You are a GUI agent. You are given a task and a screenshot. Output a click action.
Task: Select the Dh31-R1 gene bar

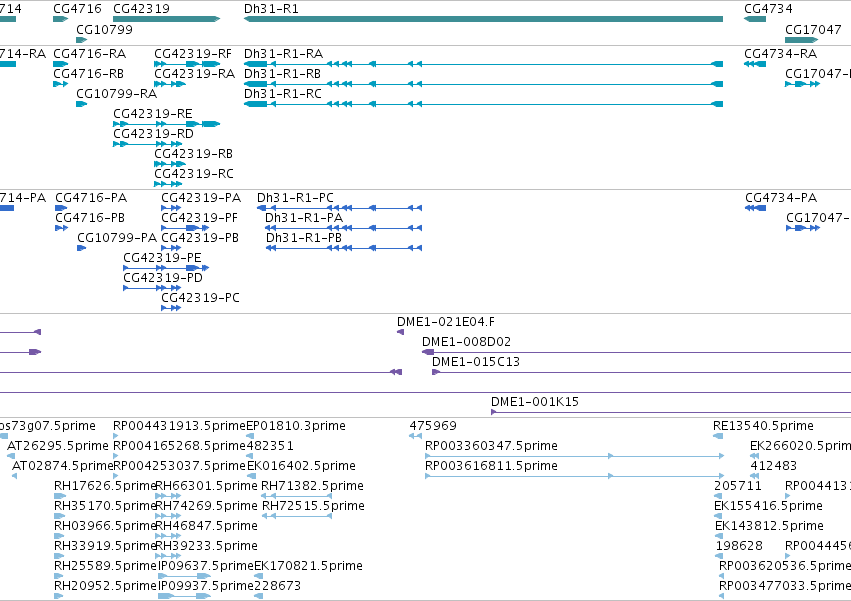(483, 19)
